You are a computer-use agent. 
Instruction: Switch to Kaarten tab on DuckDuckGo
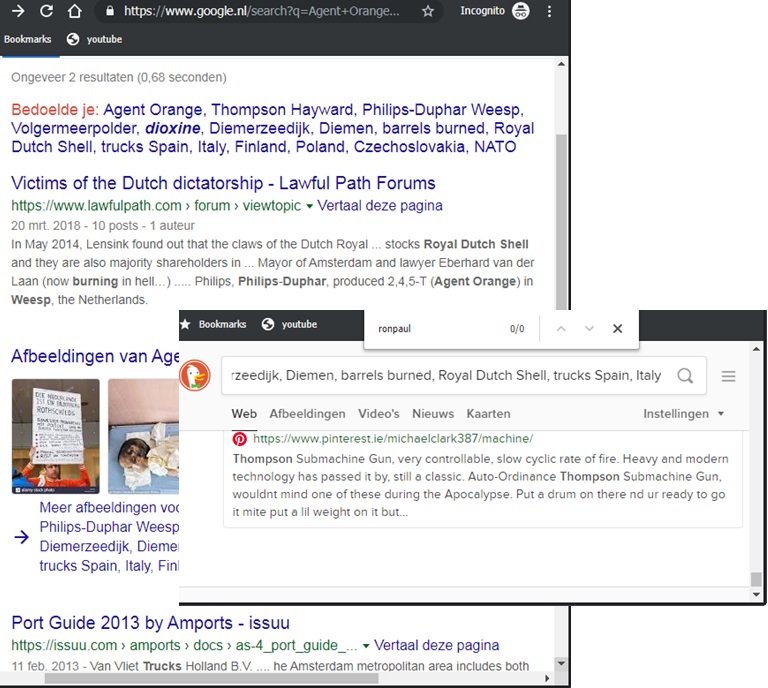tap(488, 414)
